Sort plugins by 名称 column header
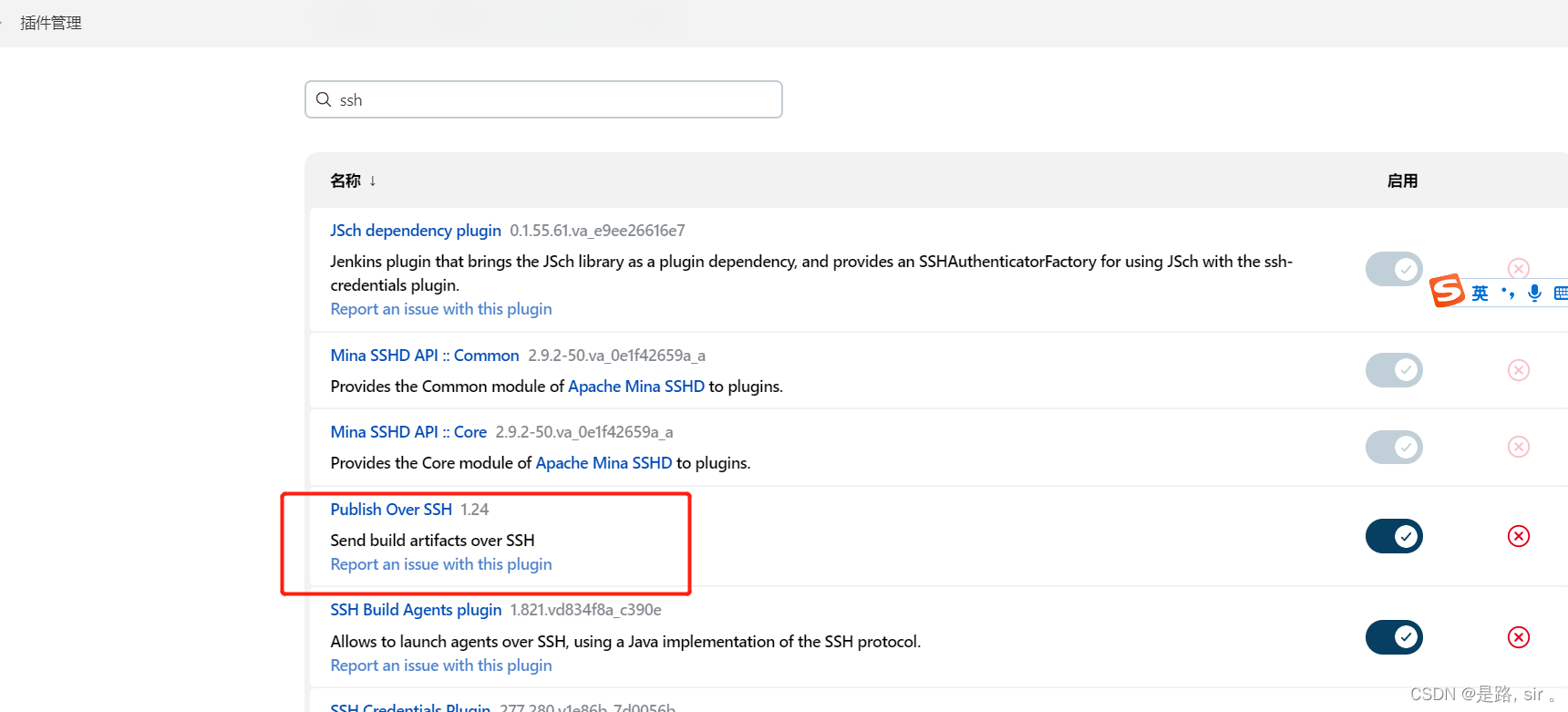The image size is (1568, 712). click(x=353, y=181)
